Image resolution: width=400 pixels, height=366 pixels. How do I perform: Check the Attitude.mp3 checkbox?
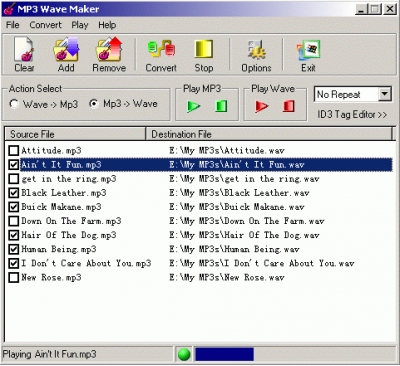click(13, 151)
